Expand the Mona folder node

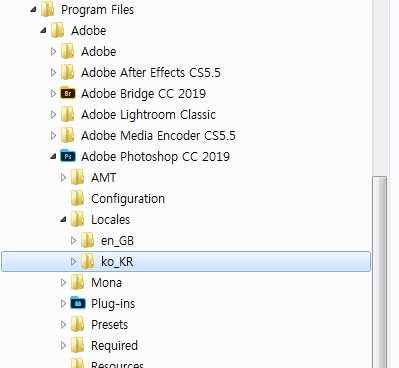coord(63,282)
